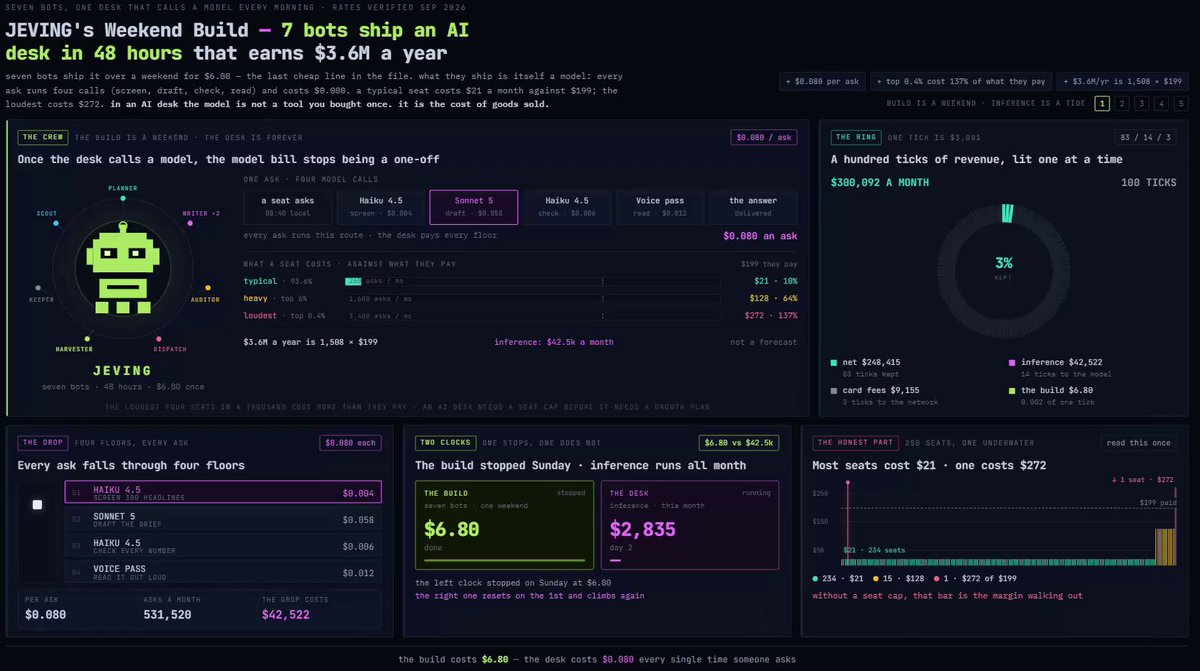Jump to slide 4 in the pager

[1161, 103]
